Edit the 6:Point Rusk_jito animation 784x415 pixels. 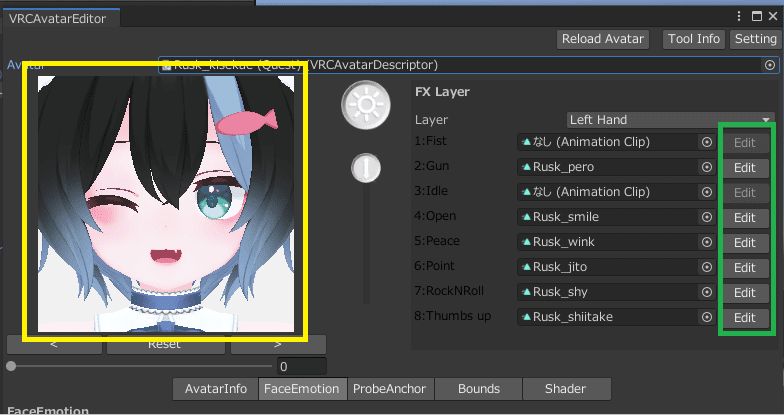point(744,268)
